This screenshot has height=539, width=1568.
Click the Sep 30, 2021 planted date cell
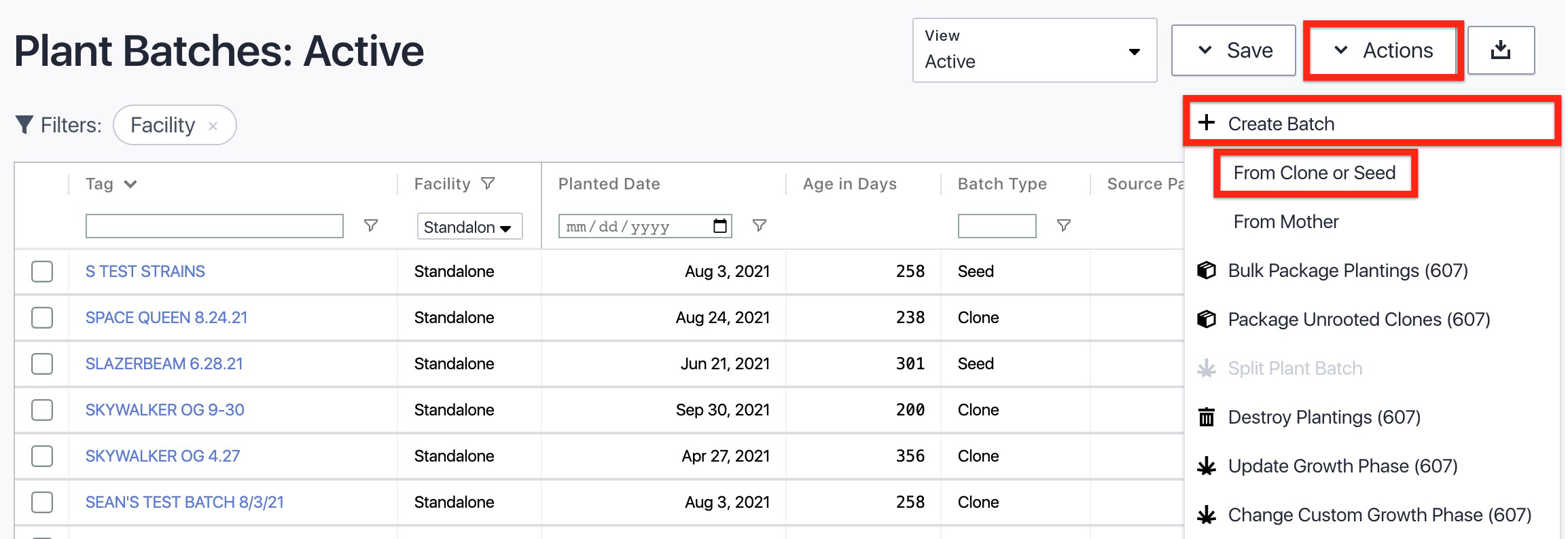[722, 410]
